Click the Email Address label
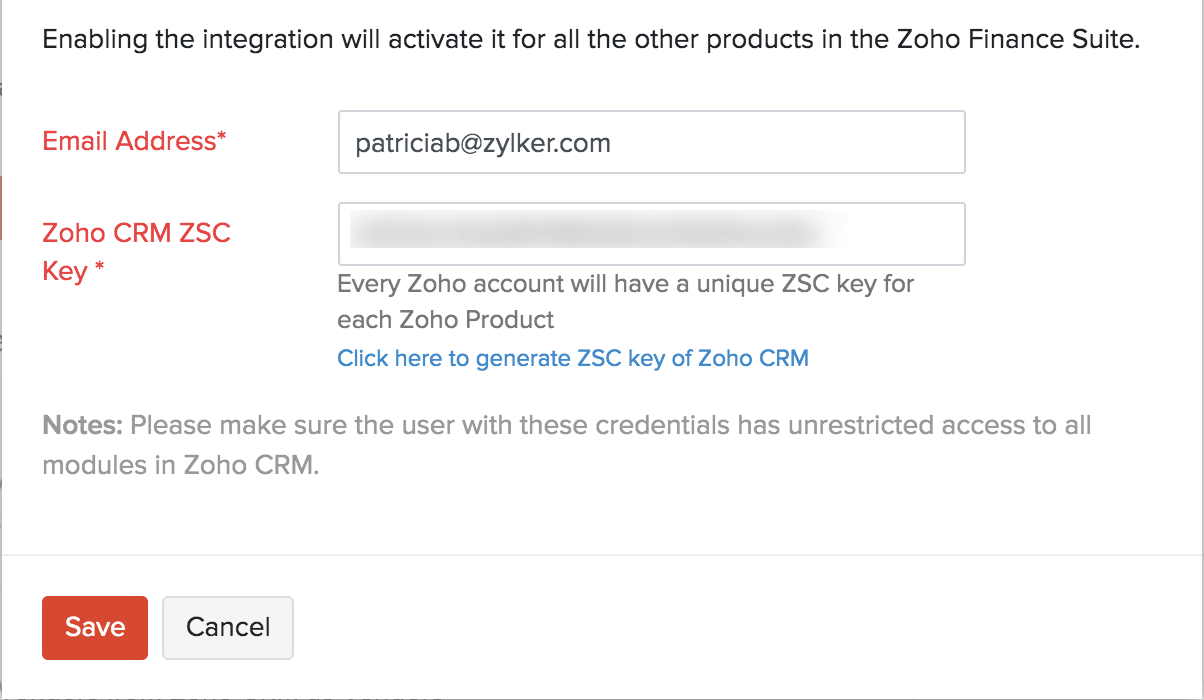The width and height of the screenshot is (1204, 700). pyautogui.click(x=128, y=141)
